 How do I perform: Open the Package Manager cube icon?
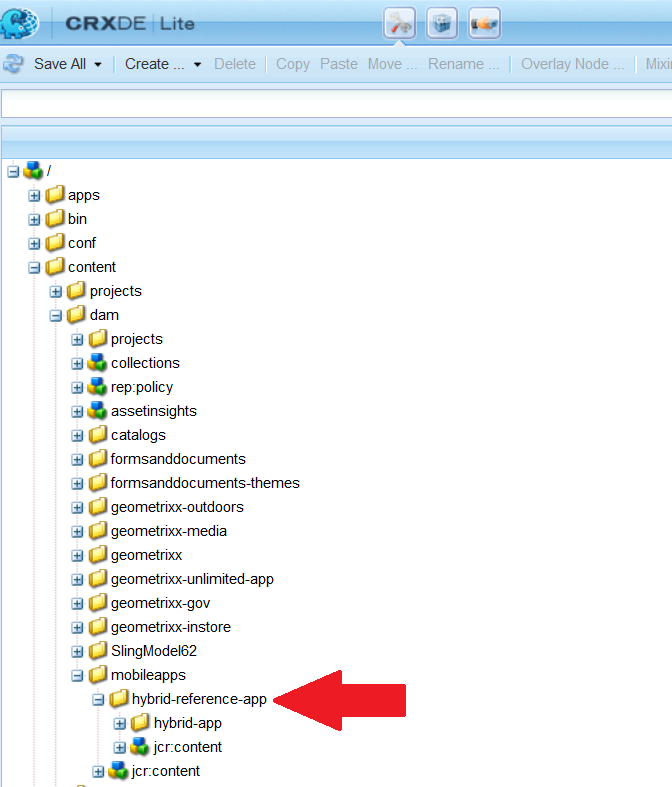pos(442,23)
